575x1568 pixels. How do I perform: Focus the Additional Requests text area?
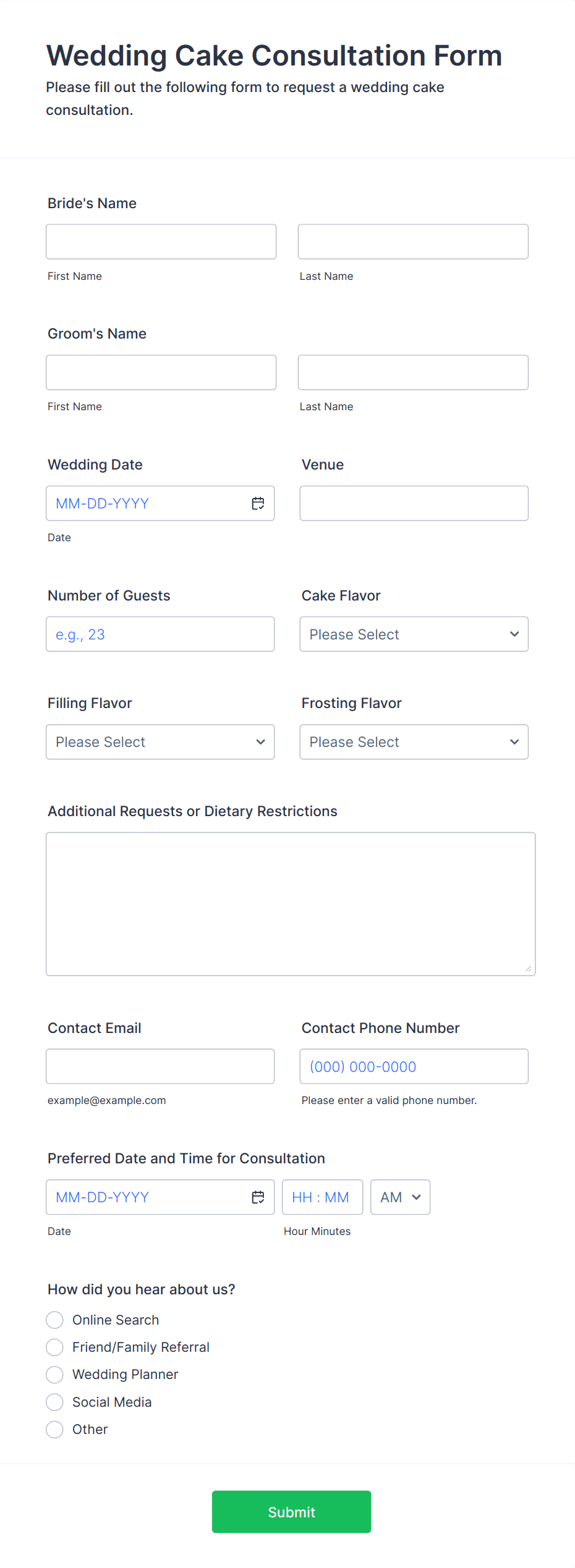[x=291, y=904]
